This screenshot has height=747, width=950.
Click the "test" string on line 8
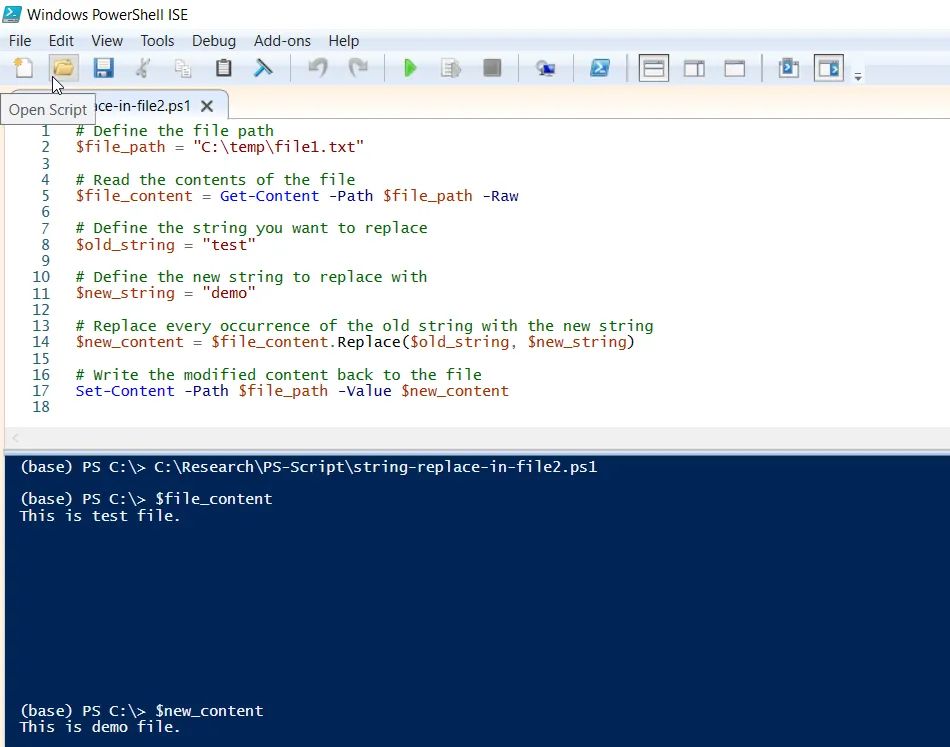click(229, 245)
